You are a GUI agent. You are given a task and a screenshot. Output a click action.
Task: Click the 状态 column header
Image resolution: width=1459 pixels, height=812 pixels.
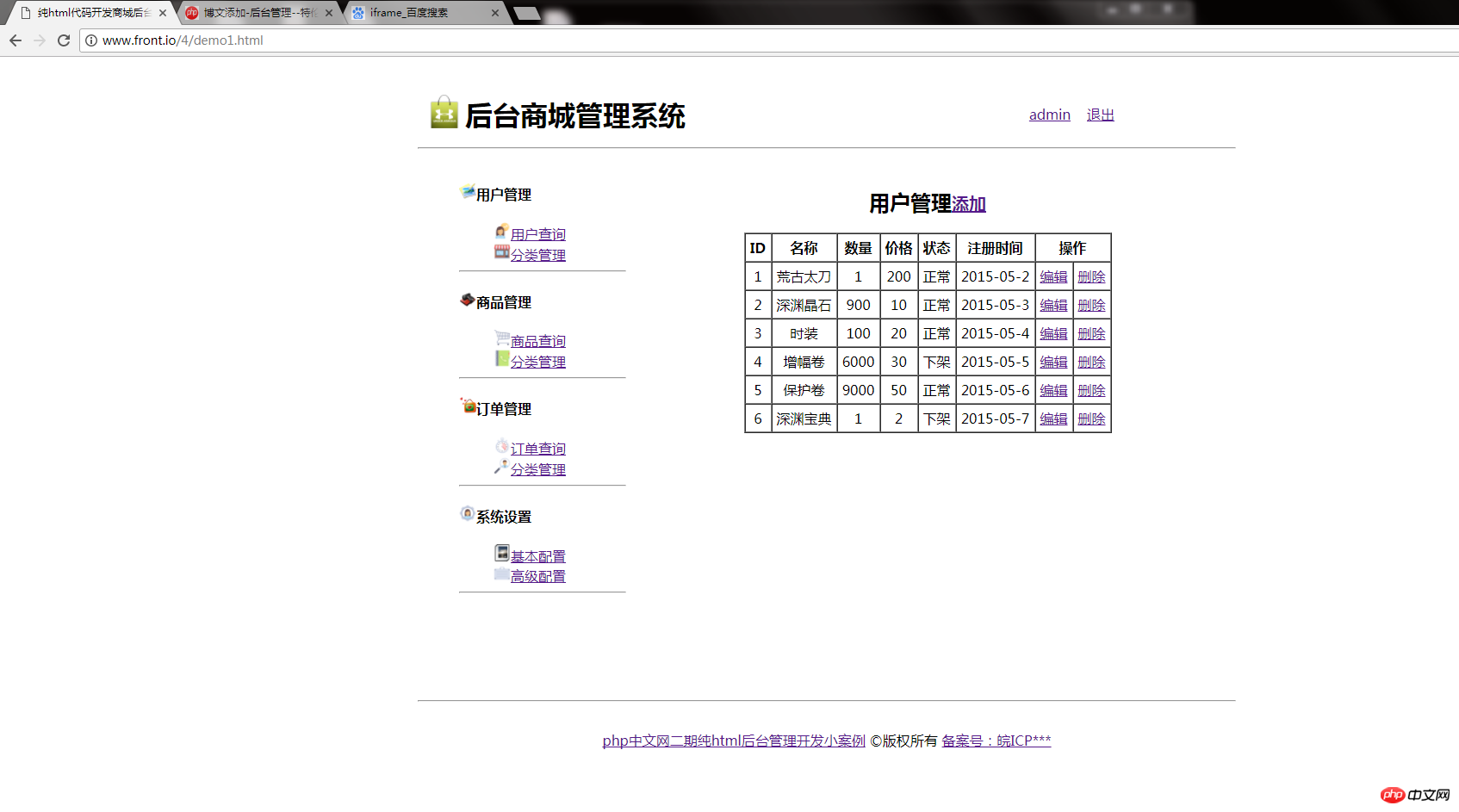[x=936, y=248]
